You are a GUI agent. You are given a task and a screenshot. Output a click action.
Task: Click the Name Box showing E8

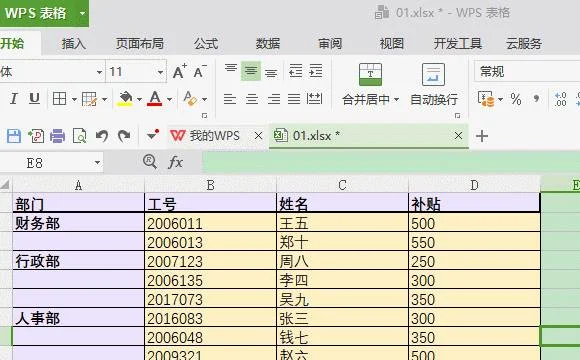pyautogui.click(x=52, y=163)
